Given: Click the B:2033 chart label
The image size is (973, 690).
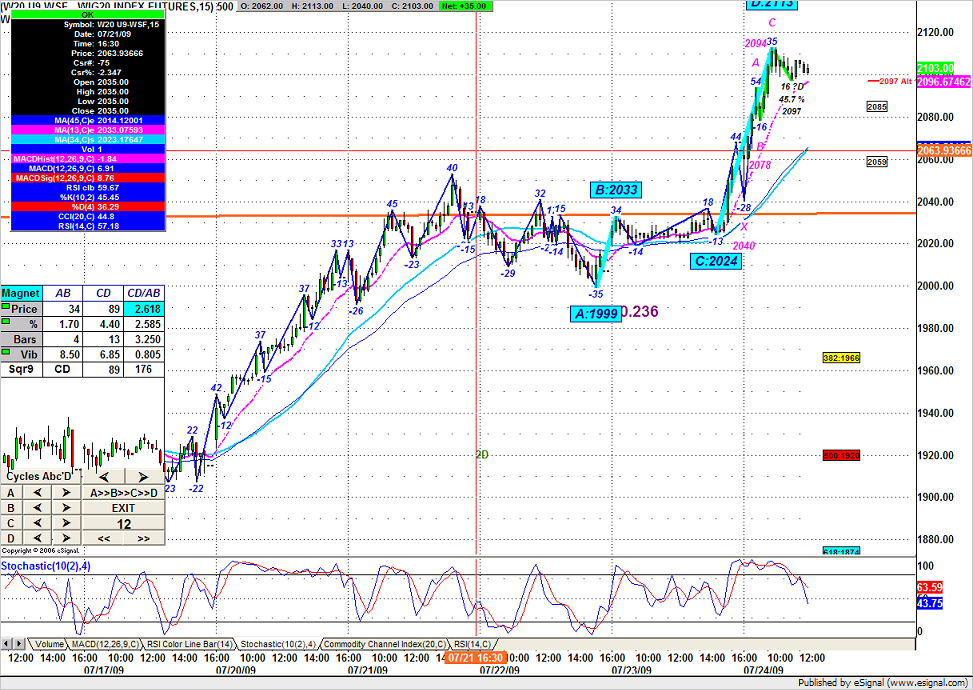Looking at the screenshot, I should (616, 190).
